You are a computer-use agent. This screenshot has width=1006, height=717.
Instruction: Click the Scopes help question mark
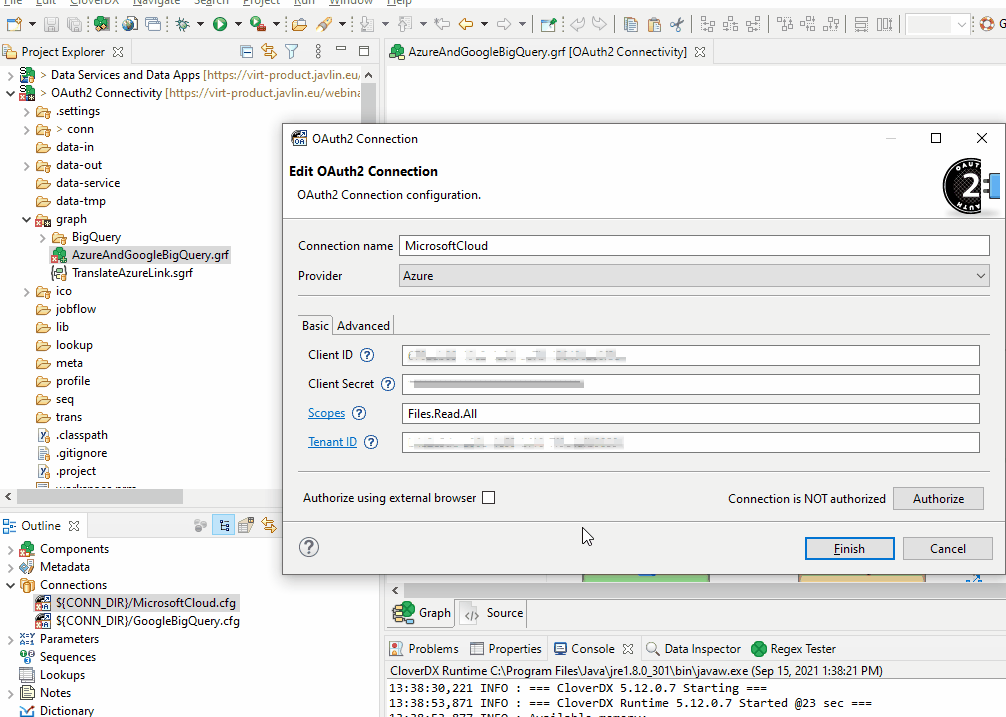(x=359, y=413)
